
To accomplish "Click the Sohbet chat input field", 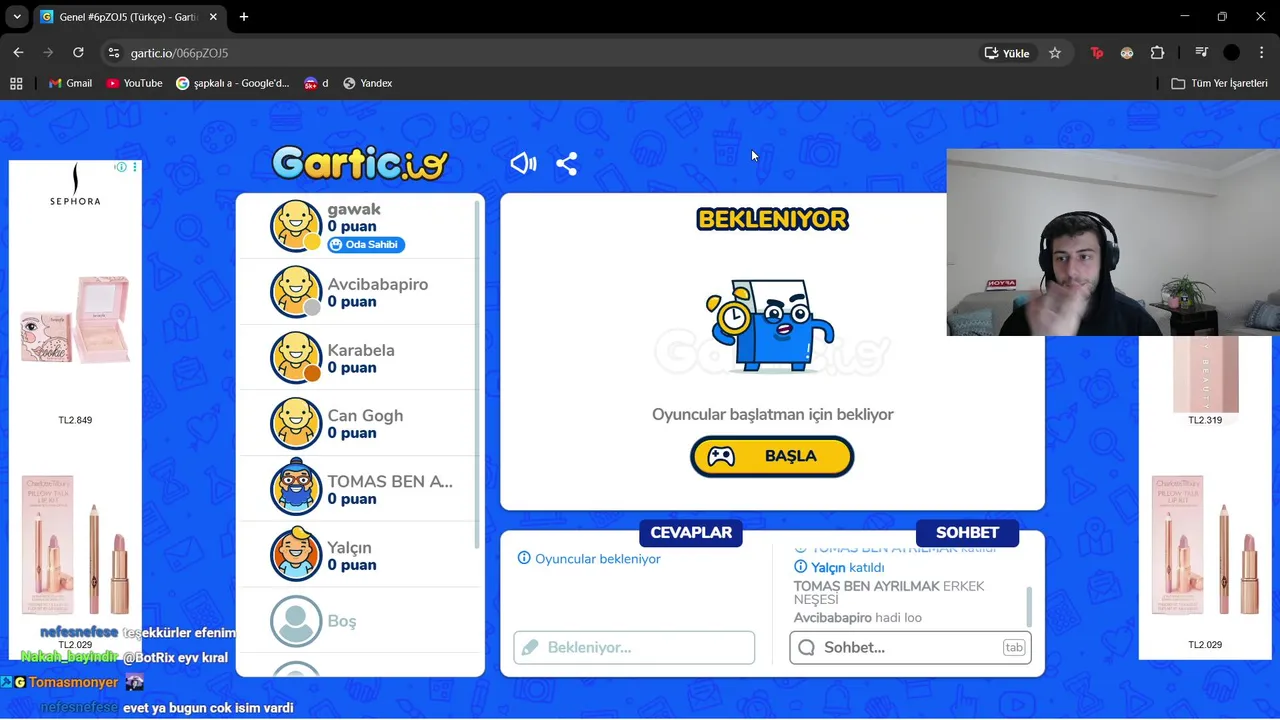I will (910, 648).
